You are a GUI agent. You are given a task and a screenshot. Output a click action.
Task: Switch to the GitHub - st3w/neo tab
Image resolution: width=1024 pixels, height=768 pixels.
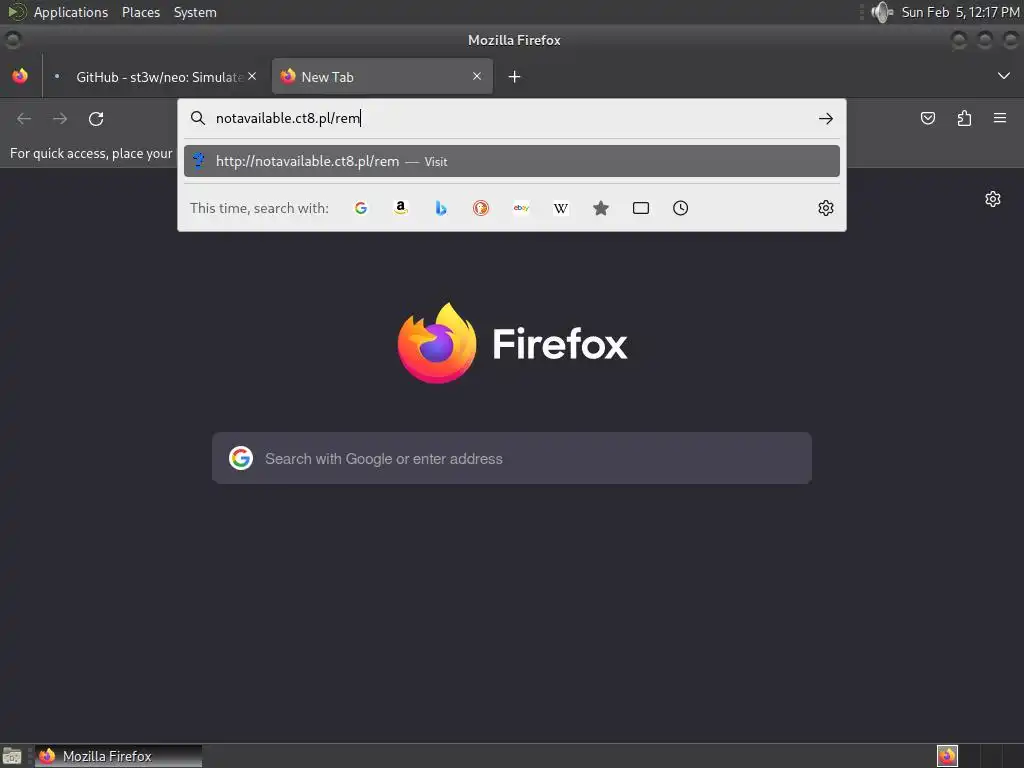pos(155,77)
